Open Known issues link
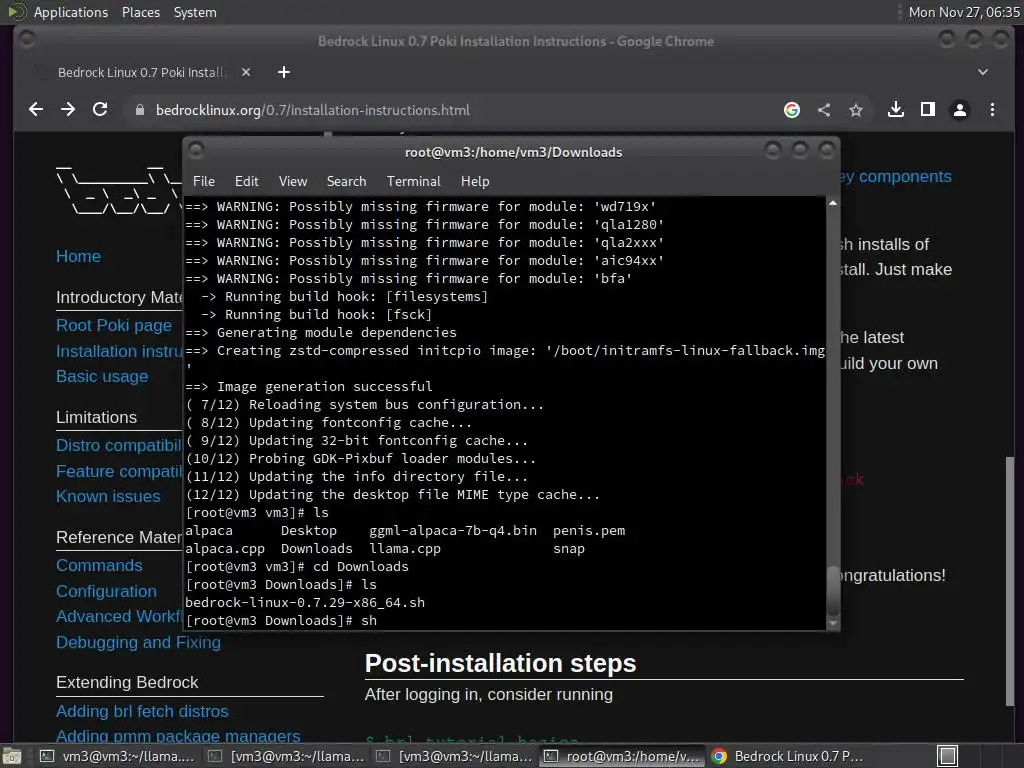1024x768 pixels. point(108,497)
